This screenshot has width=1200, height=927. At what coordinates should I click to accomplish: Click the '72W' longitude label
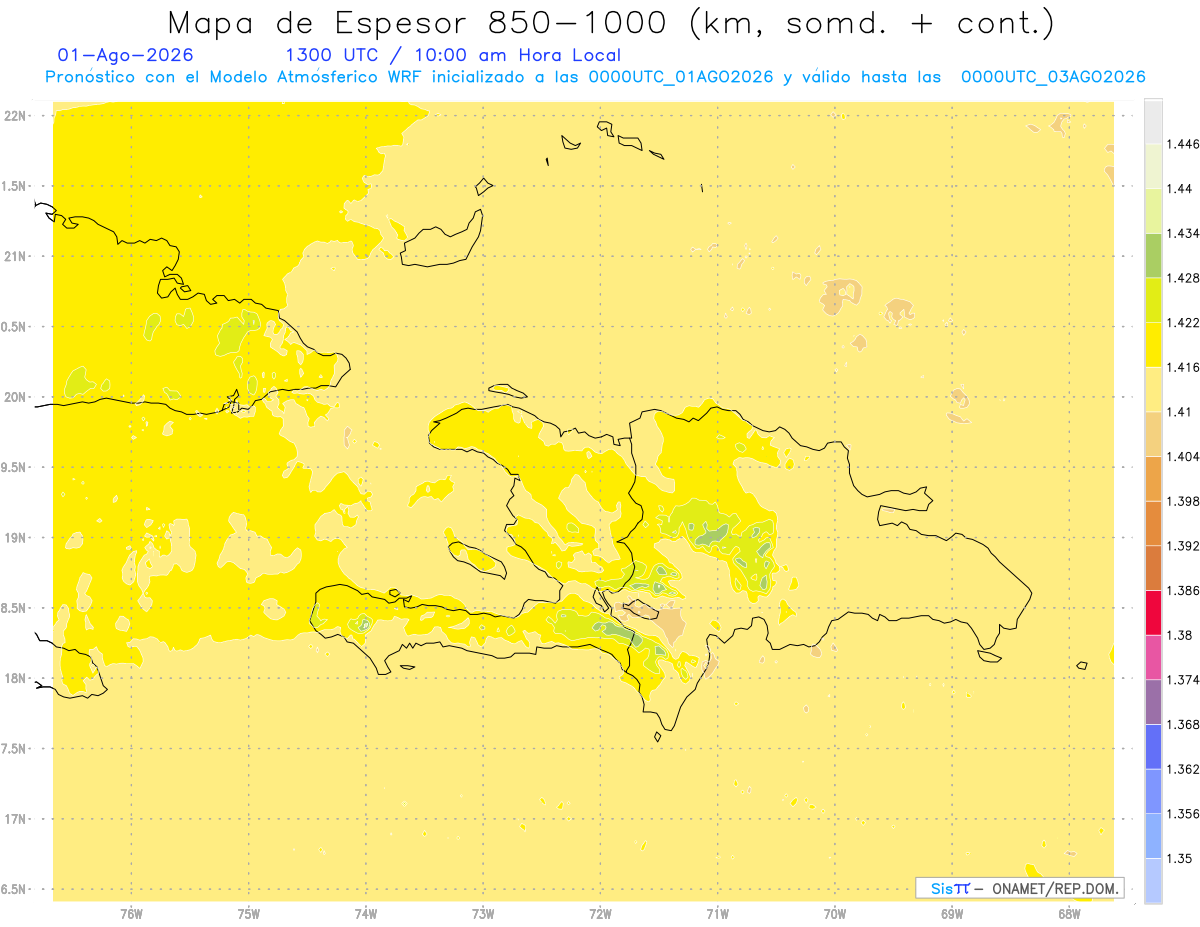(x=600, y=914)
